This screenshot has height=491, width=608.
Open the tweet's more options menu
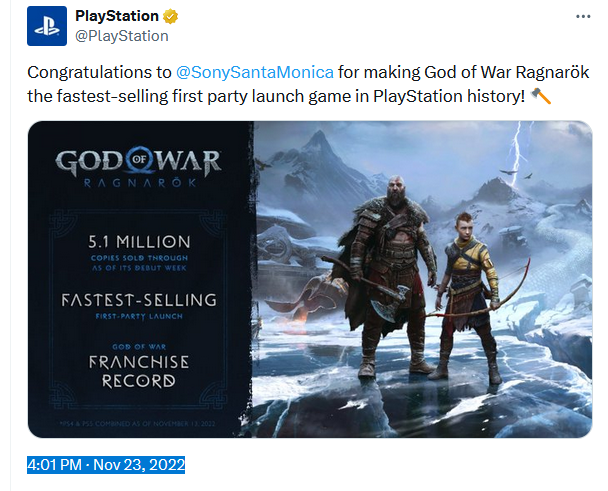[x=583, y=17]
